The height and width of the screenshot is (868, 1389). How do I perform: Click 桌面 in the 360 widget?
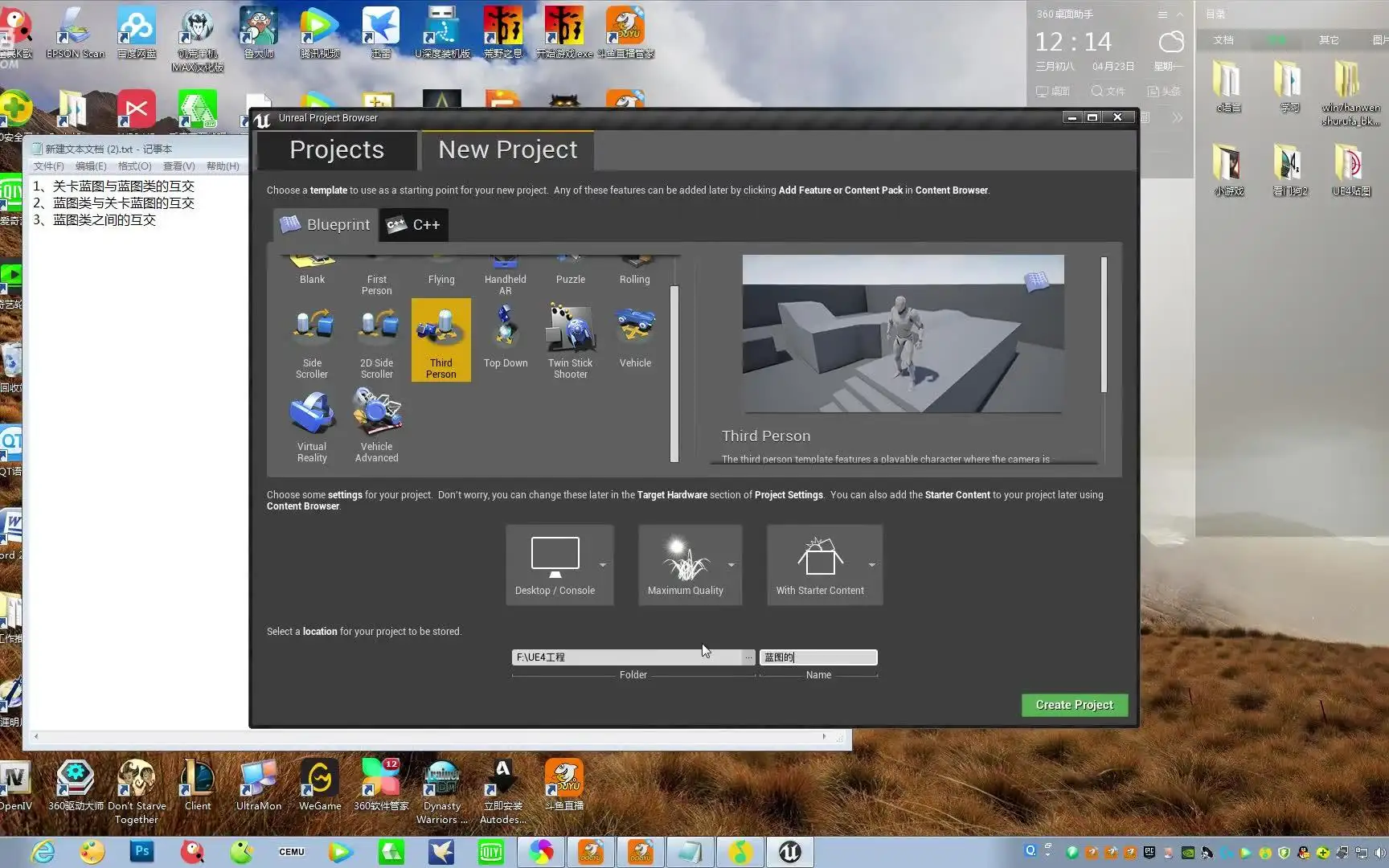[x=1053, y=92]
